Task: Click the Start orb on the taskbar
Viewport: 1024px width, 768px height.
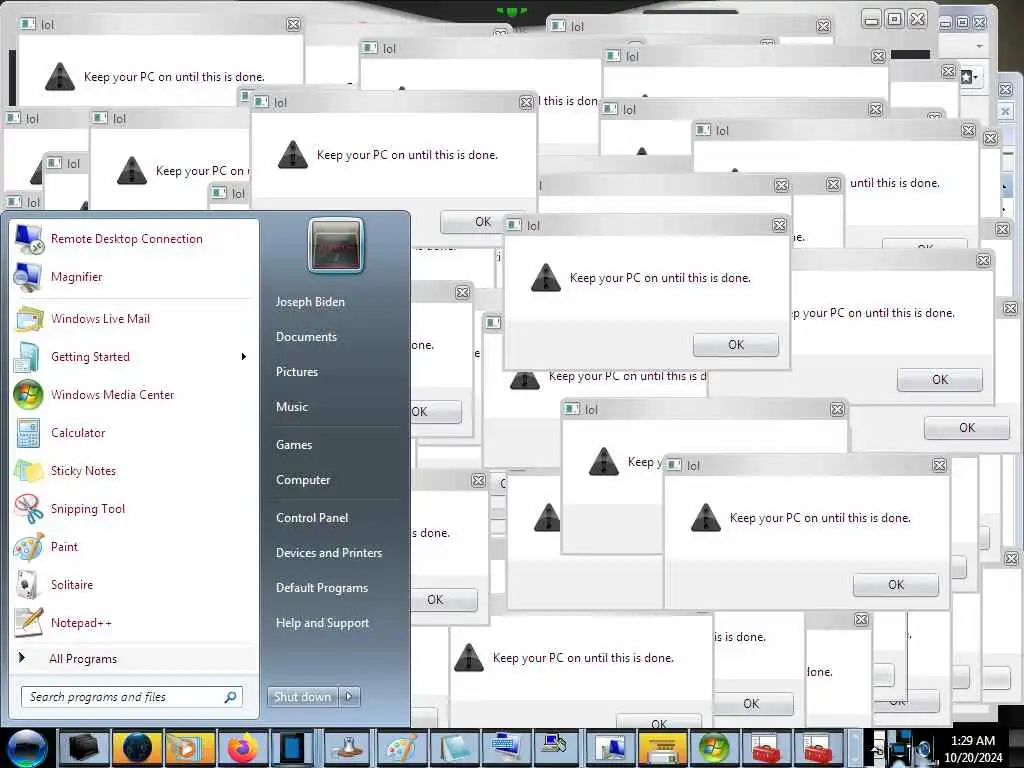Action: pos(26,748)
